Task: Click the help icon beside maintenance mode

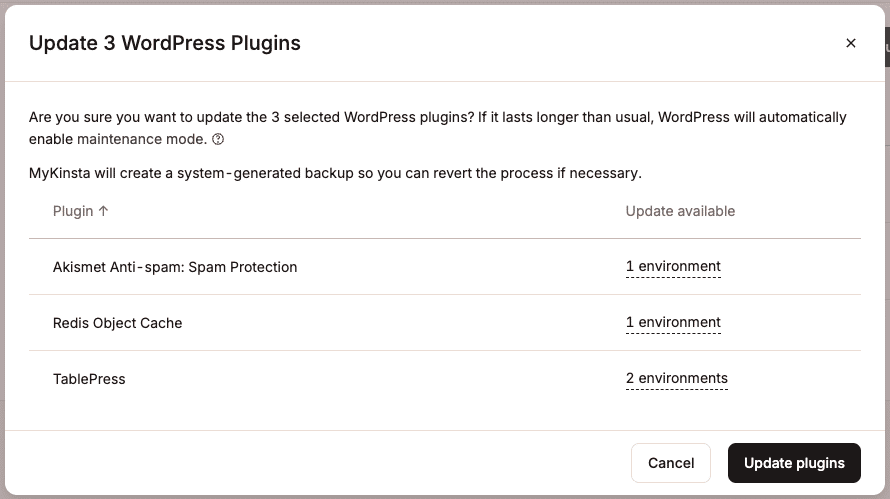Action: 218,140
